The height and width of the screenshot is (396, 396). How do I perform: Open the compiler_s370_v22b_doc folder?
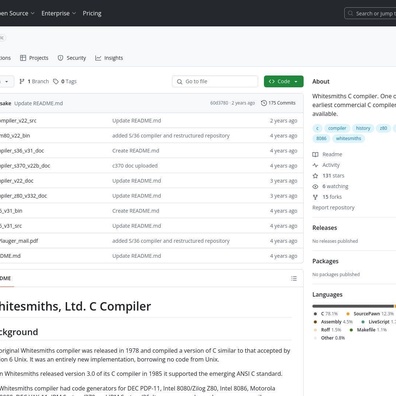(25, 166)
